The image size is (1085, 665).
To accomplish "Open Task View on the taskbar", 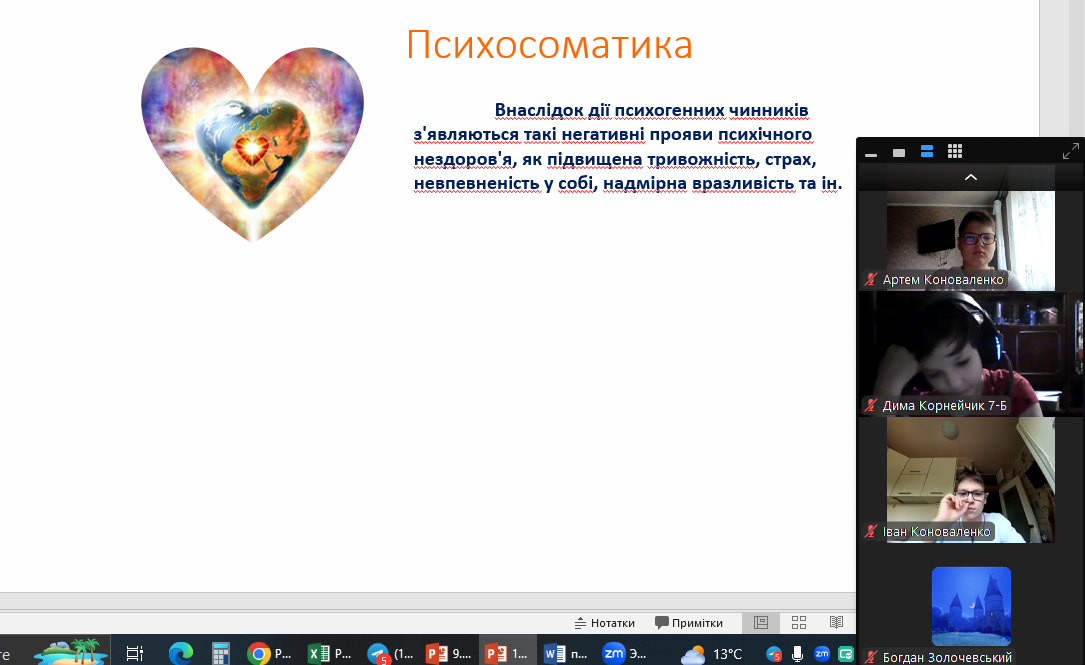I will 134,653.
